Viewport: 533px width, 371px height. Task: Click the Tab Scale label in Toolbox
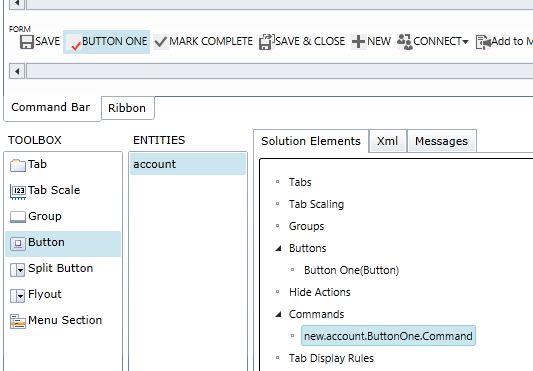click(54, 190)
